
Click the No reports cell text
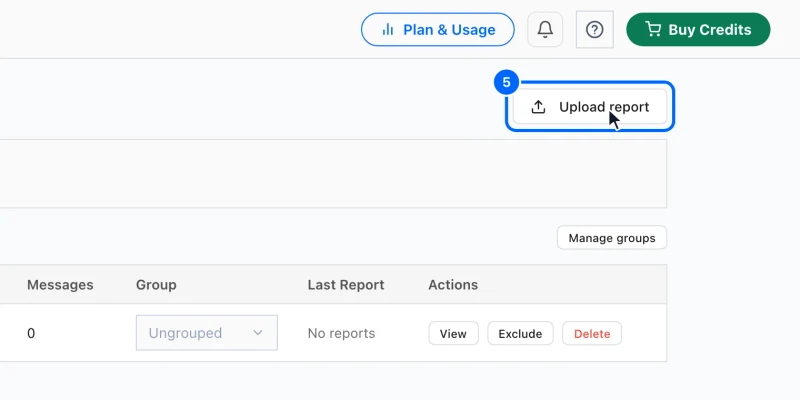pos(341,333)
